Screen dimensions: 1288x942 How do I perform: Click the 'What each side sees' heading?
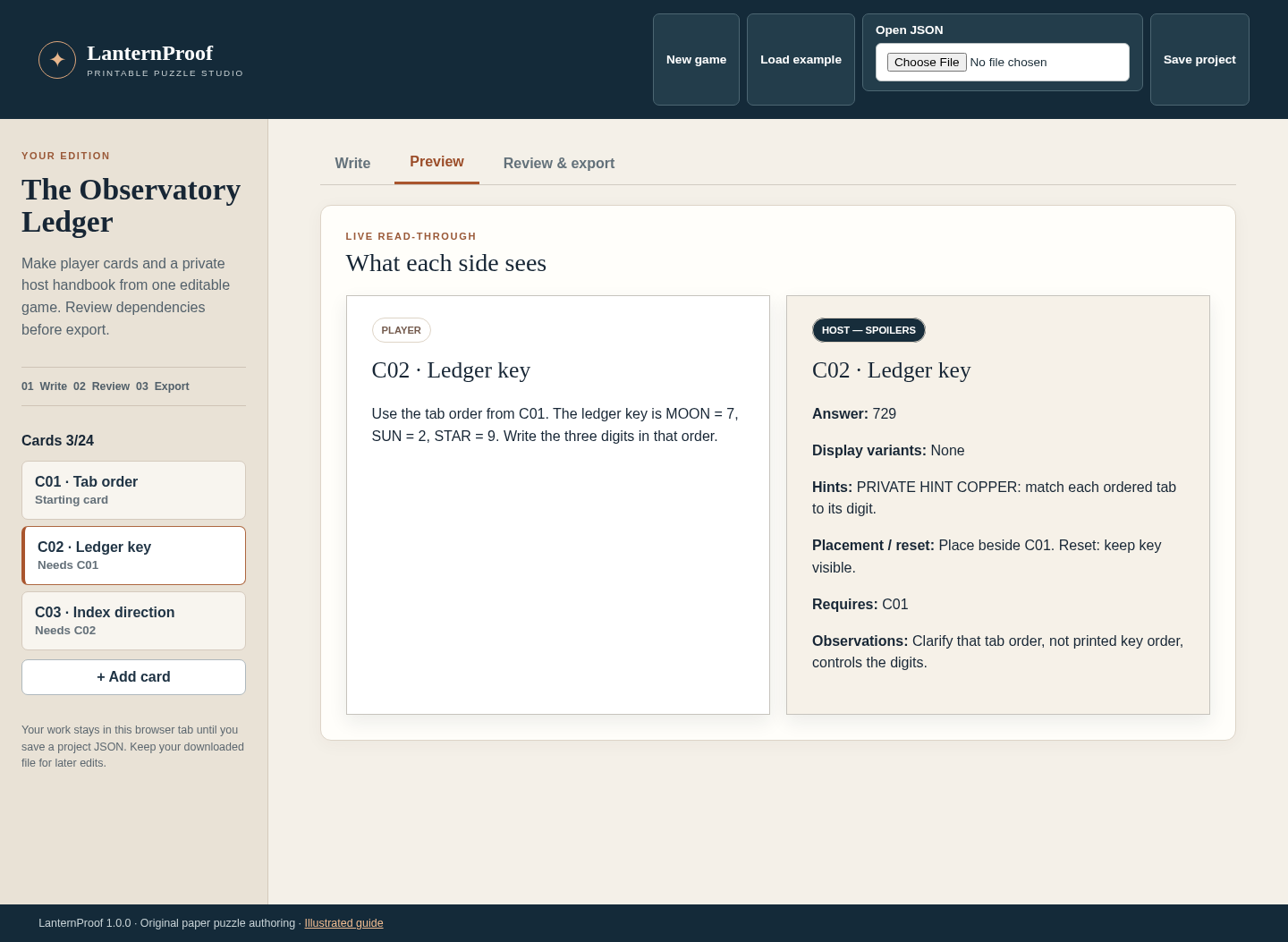(446, 263)
